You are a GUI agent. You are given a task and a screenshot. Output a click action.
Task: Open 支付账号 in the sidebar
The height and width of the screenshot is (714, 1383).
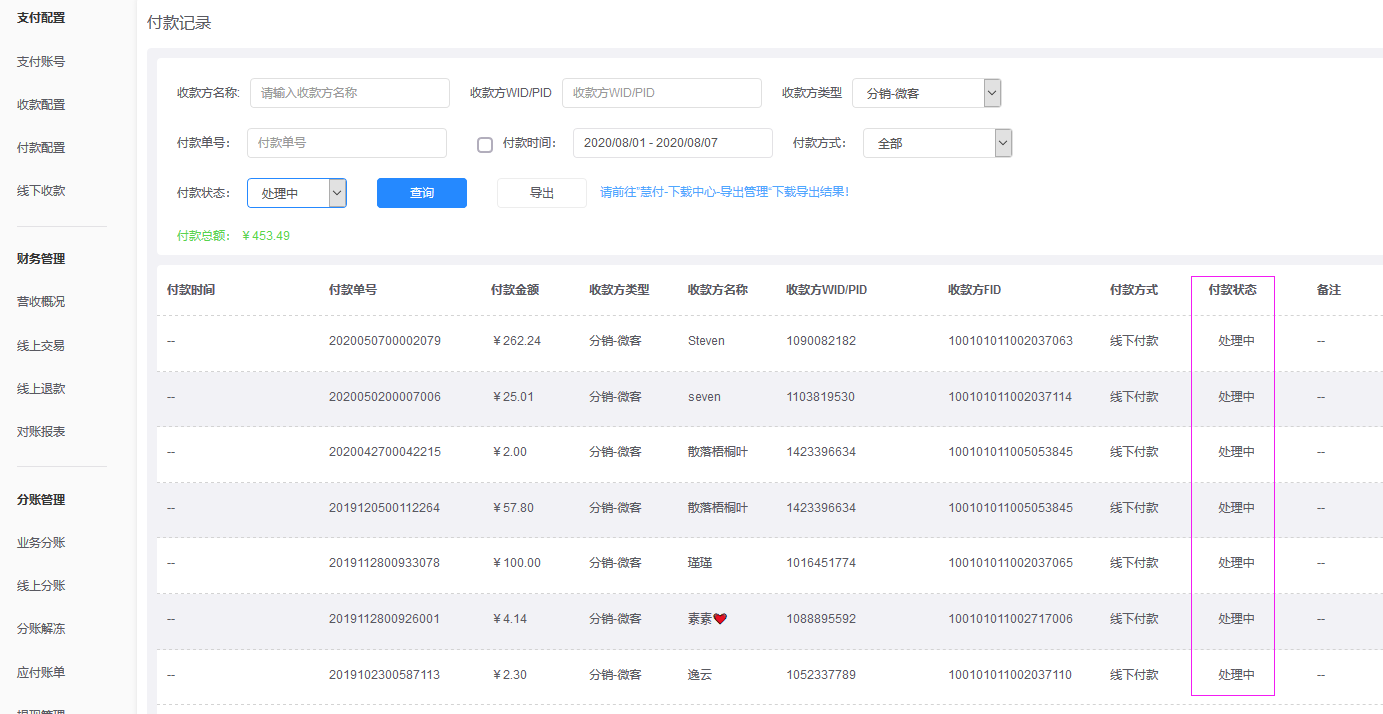point(41,62)
